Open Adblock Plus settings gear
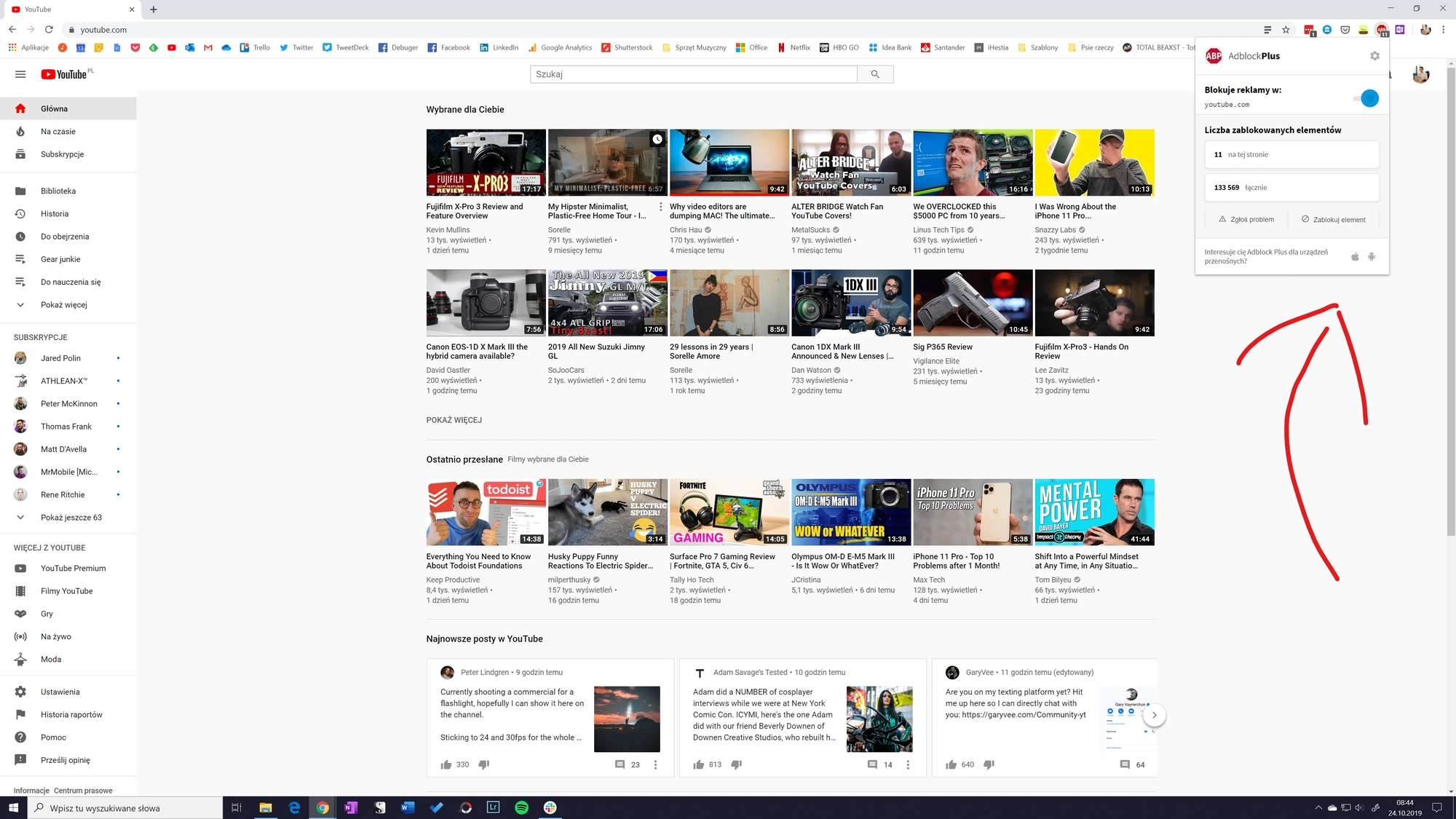This screenshot has height=819, width=1456. pyautogui.click(x=1374, y=56)
